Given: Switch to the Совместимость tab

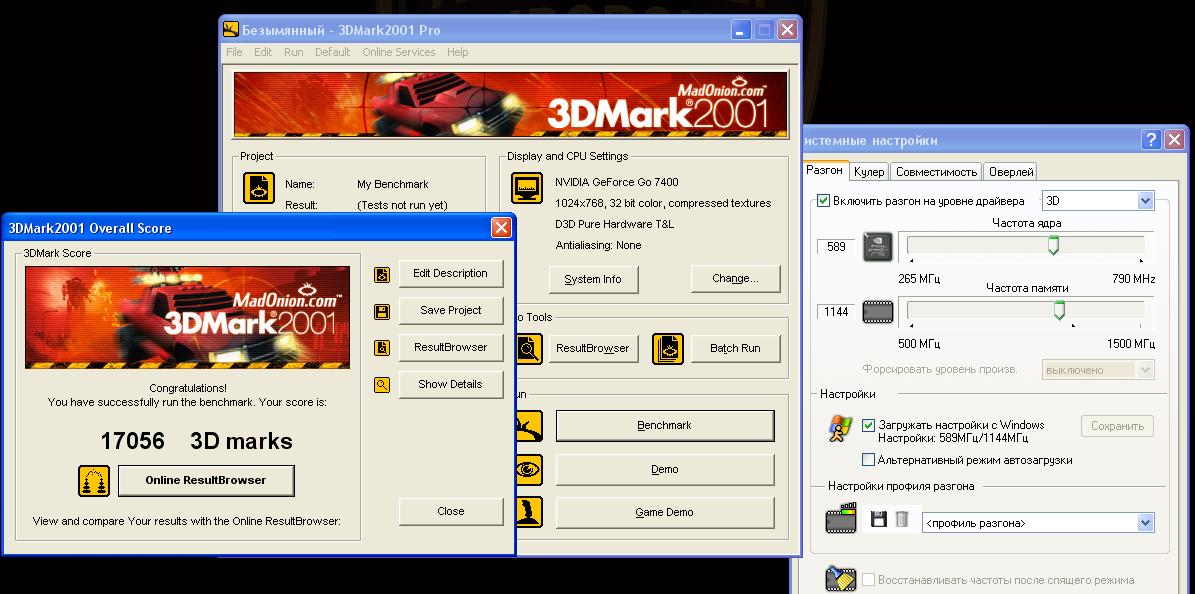Looking at the screenshot, I should (x=936, y=172).
